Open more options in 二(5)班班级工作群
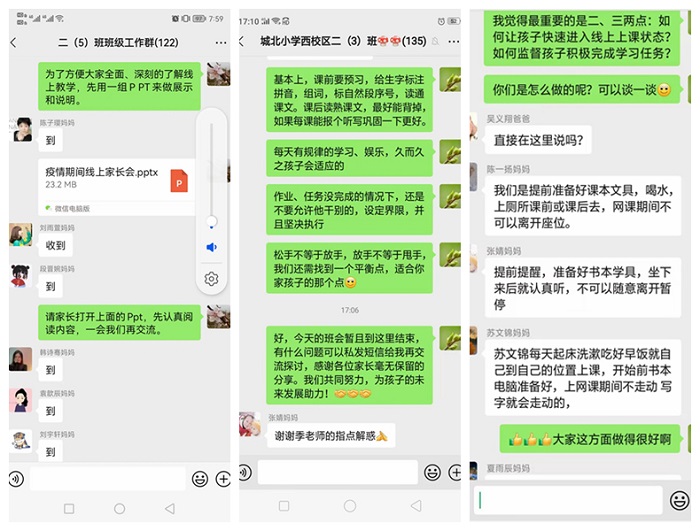Screen dimensions: 700x531 pyautogui.click(x=221, y=42)
